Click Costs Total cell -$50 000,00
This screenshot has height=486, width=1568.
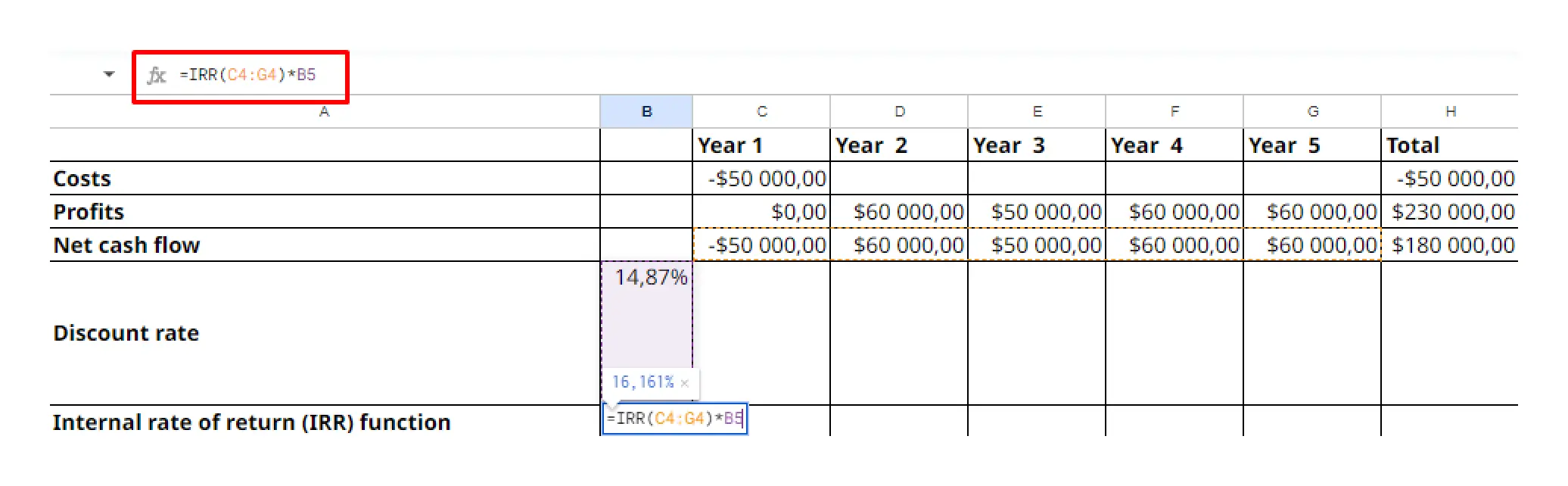1450,178
